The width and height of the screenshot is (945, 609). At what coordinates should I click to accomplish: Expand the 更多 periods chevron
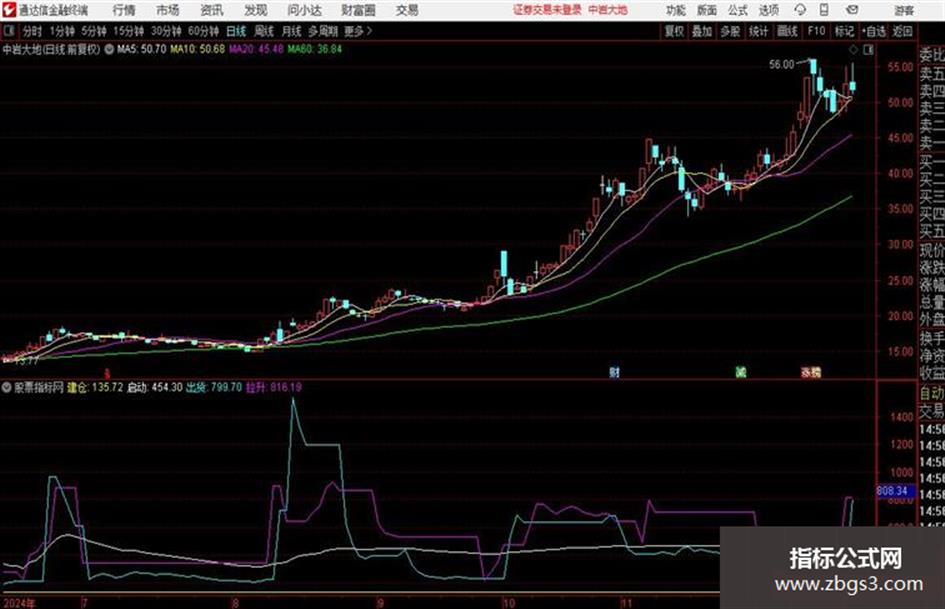[358, 31]
